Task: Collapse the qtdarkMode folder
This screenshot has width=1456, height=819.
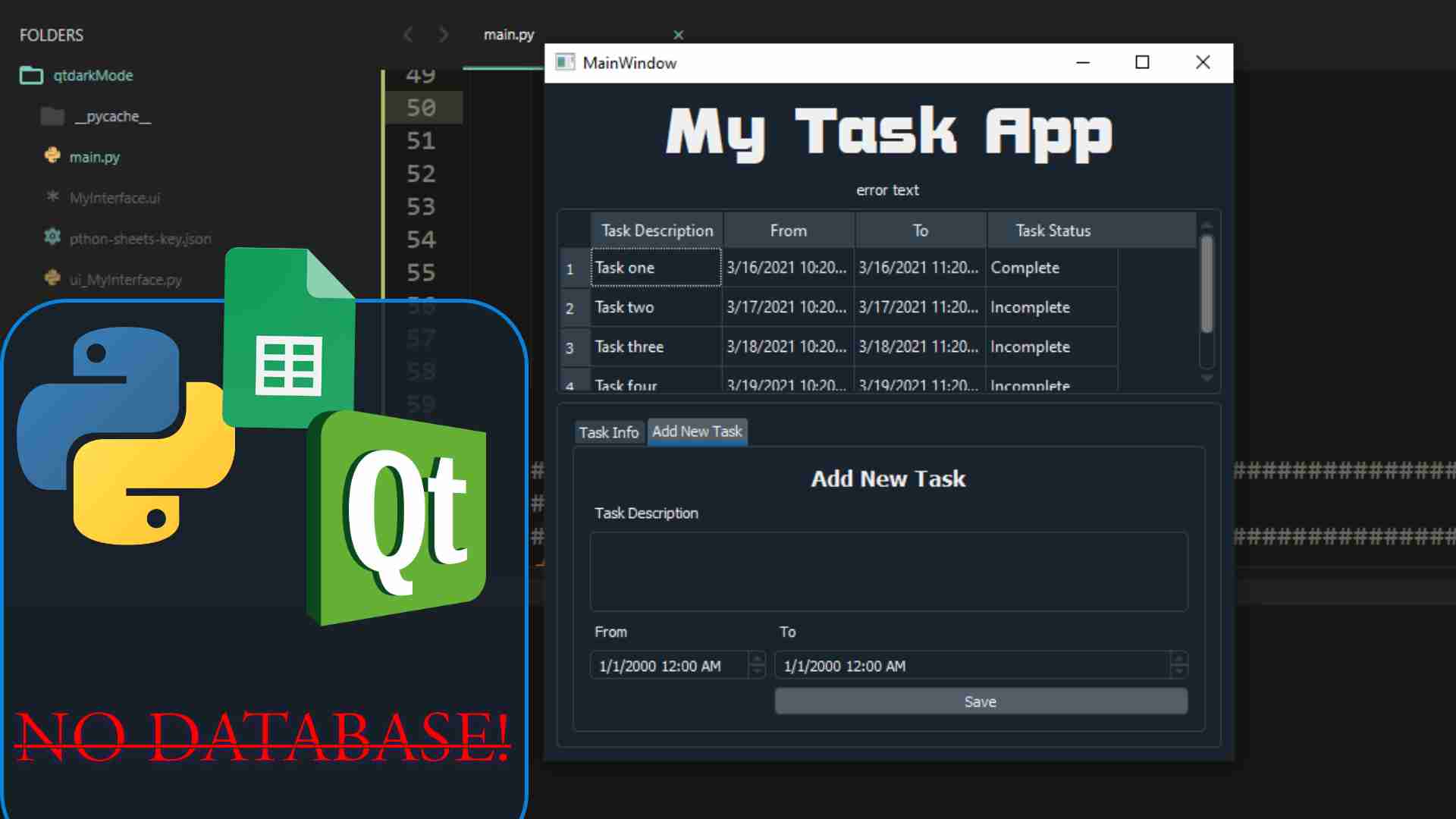Action: (x=93, y=75)
